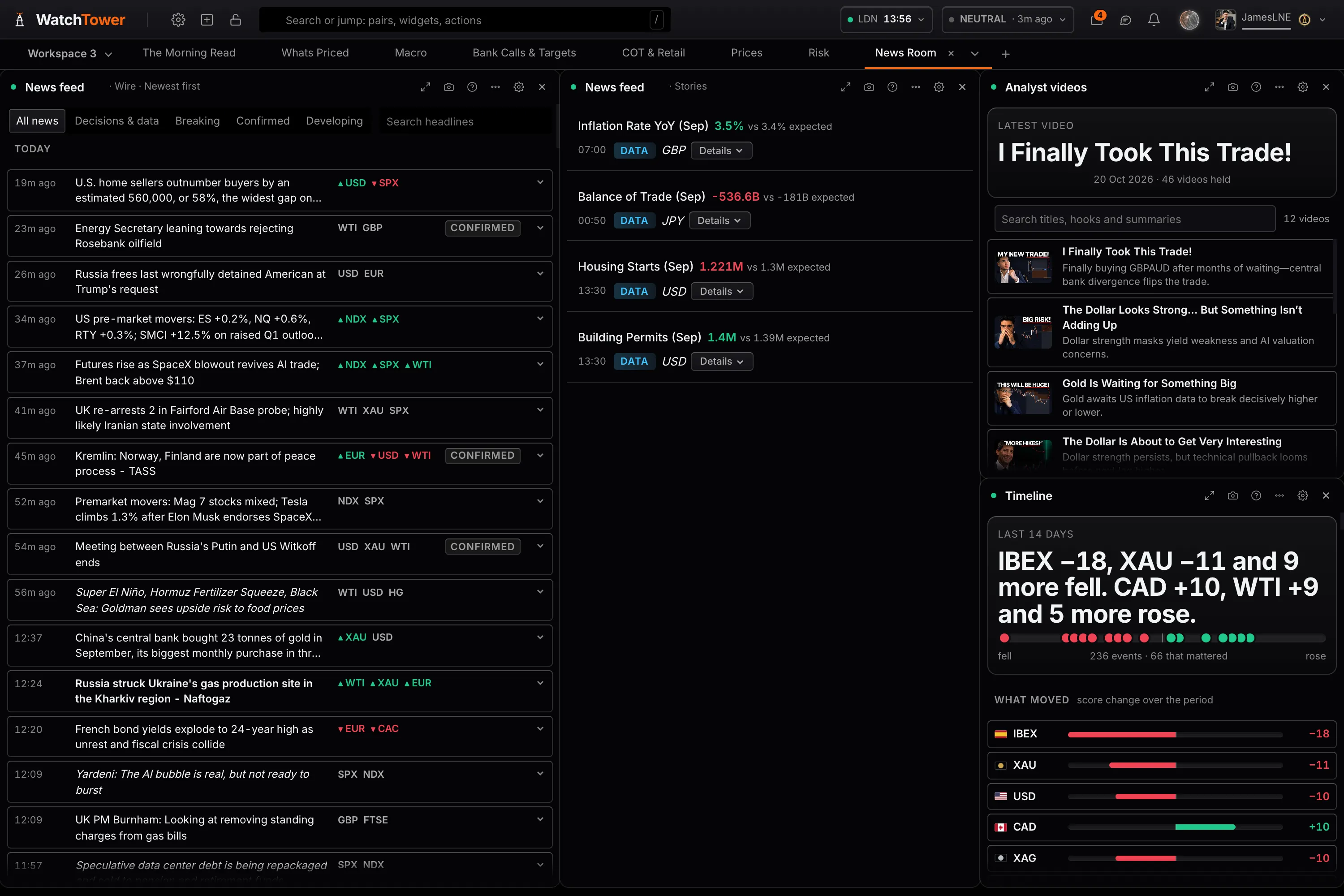Open the NEUTRAL sentiment dropdown

point(1008,19)
